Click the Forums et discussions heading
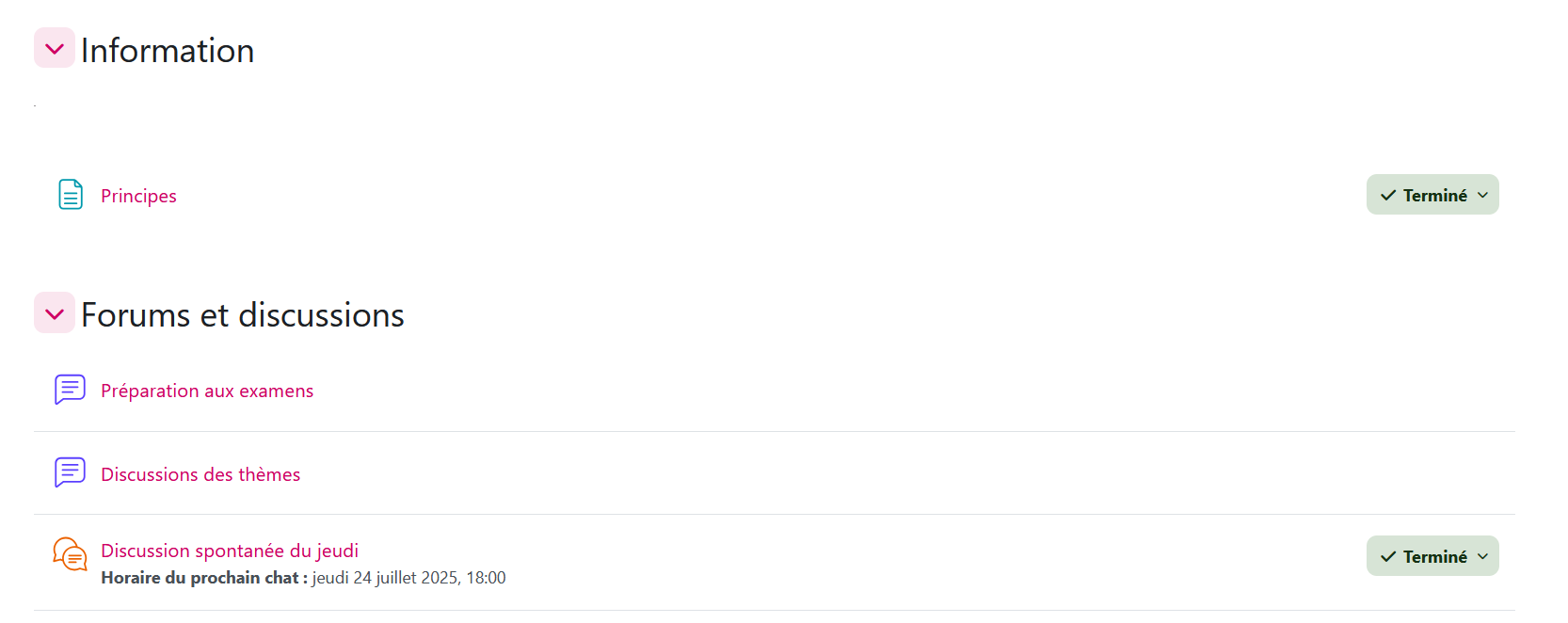 click(x=243, y=315)
